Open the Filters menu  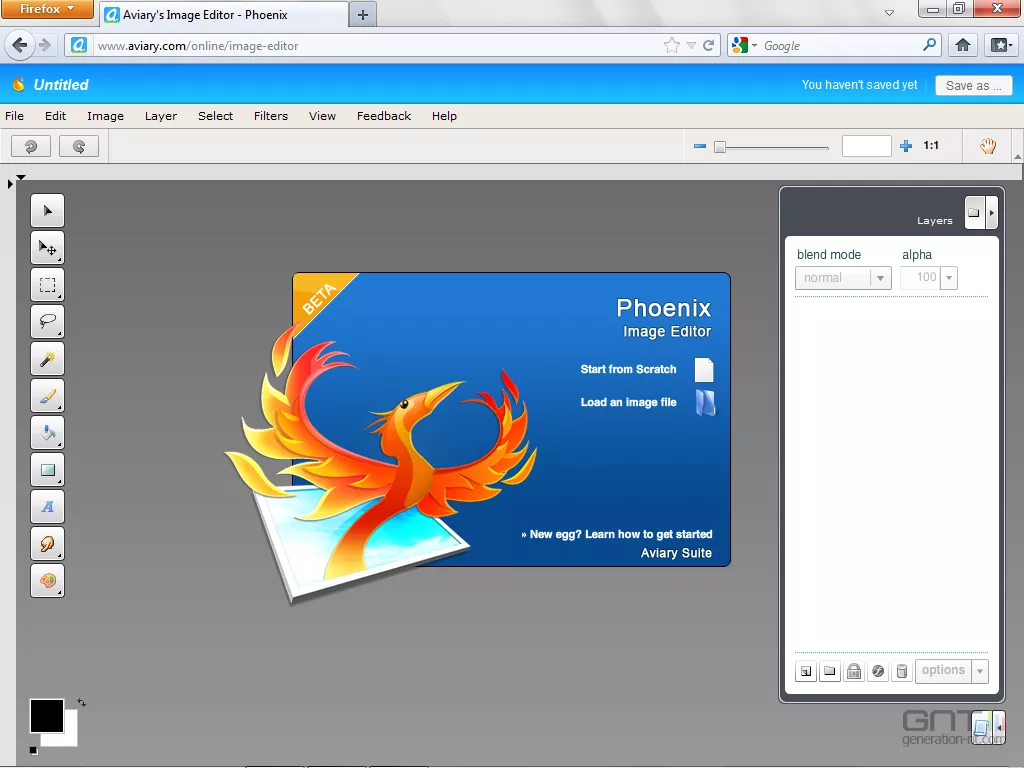(x=270, y=116)
